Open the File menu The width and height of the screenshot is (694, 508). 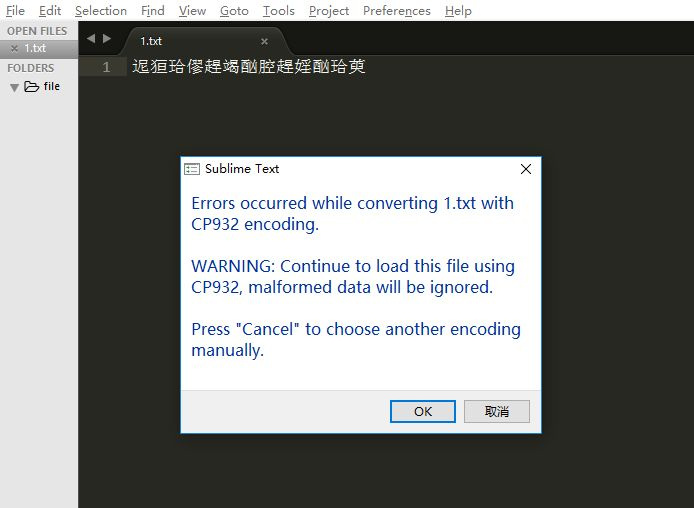click(15, 11)
